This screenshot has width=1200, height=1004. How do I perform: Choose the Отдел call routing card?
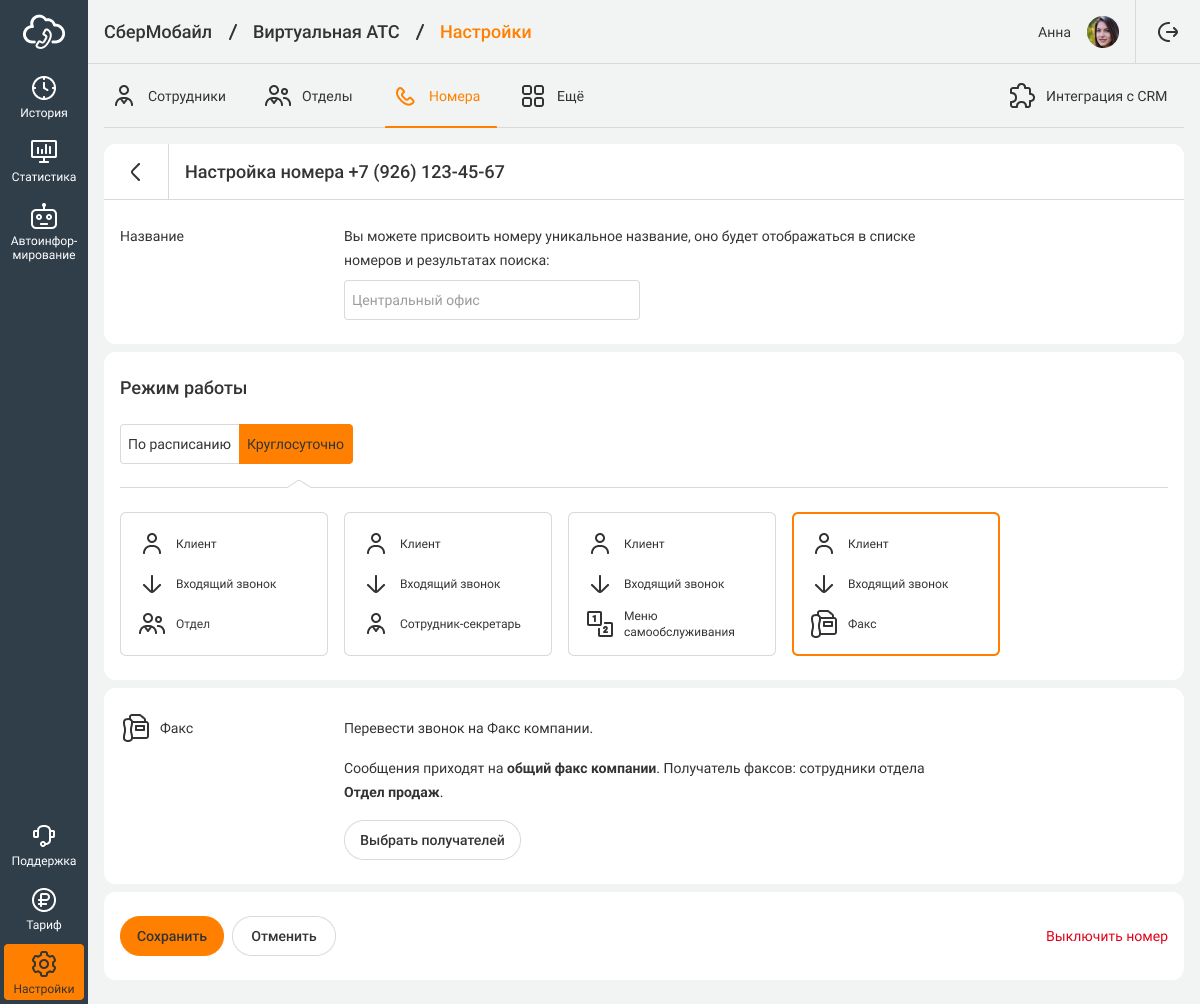pyautogui.click(x=224, y=584)
